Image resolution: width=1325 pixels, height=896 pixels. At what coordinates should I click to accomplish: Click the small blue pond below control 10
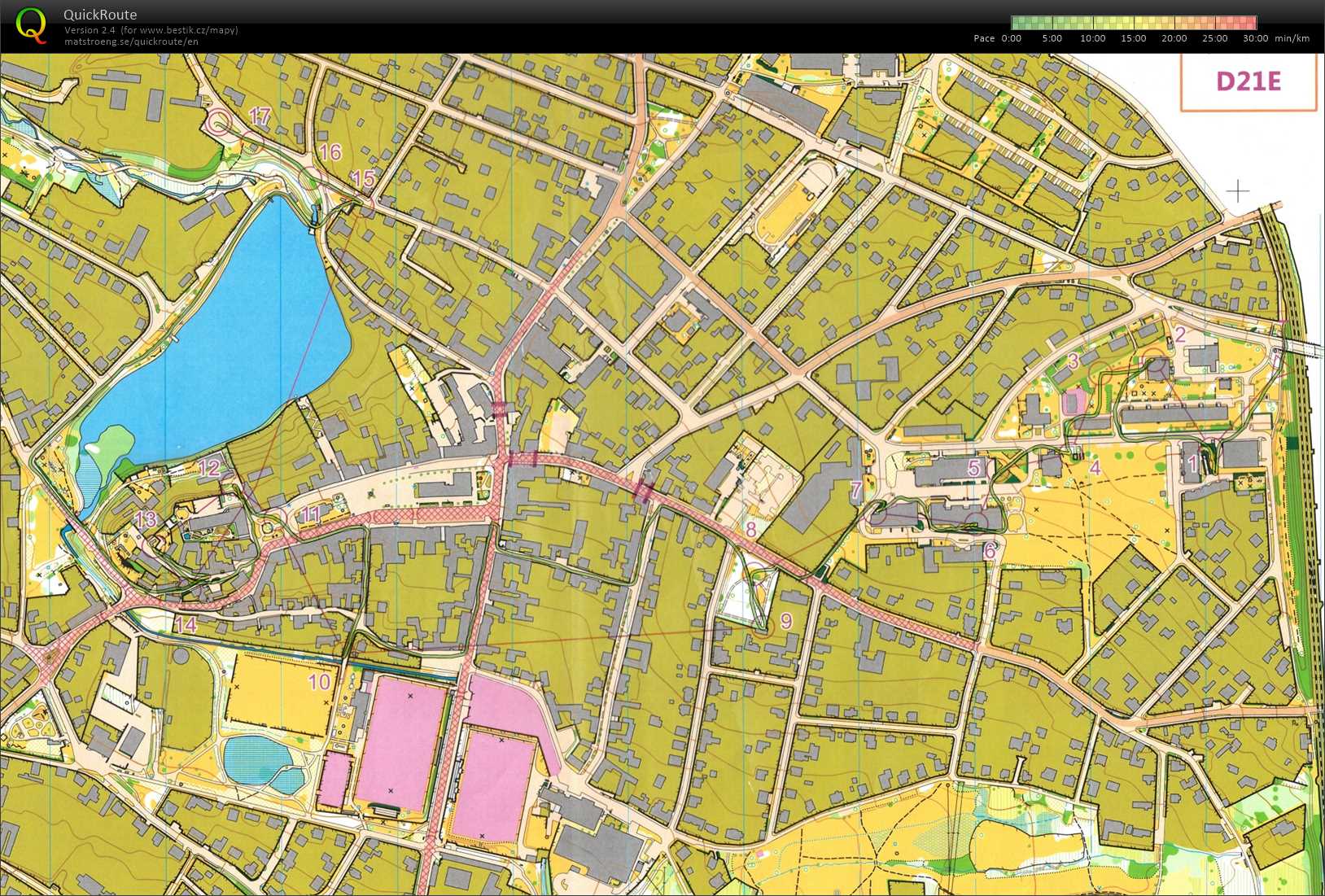[260, 763]
